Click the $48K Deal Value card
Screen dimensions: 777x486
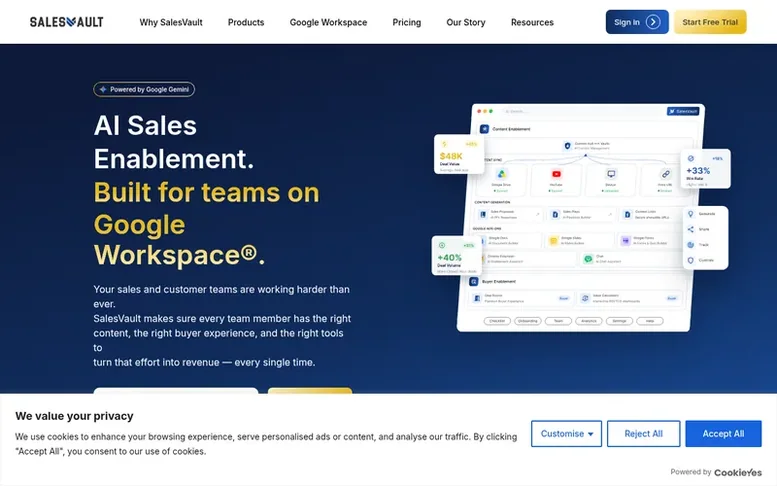[459, 155]
